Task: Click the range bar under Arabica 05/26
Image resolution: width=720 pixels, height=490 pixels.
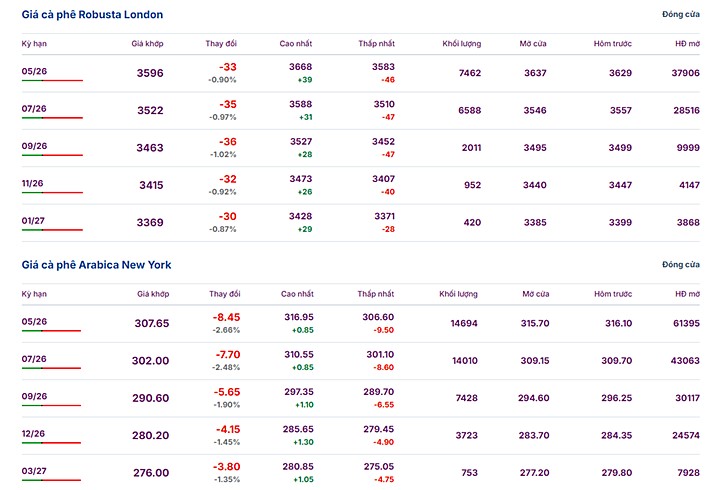Action: coord(52,331)
